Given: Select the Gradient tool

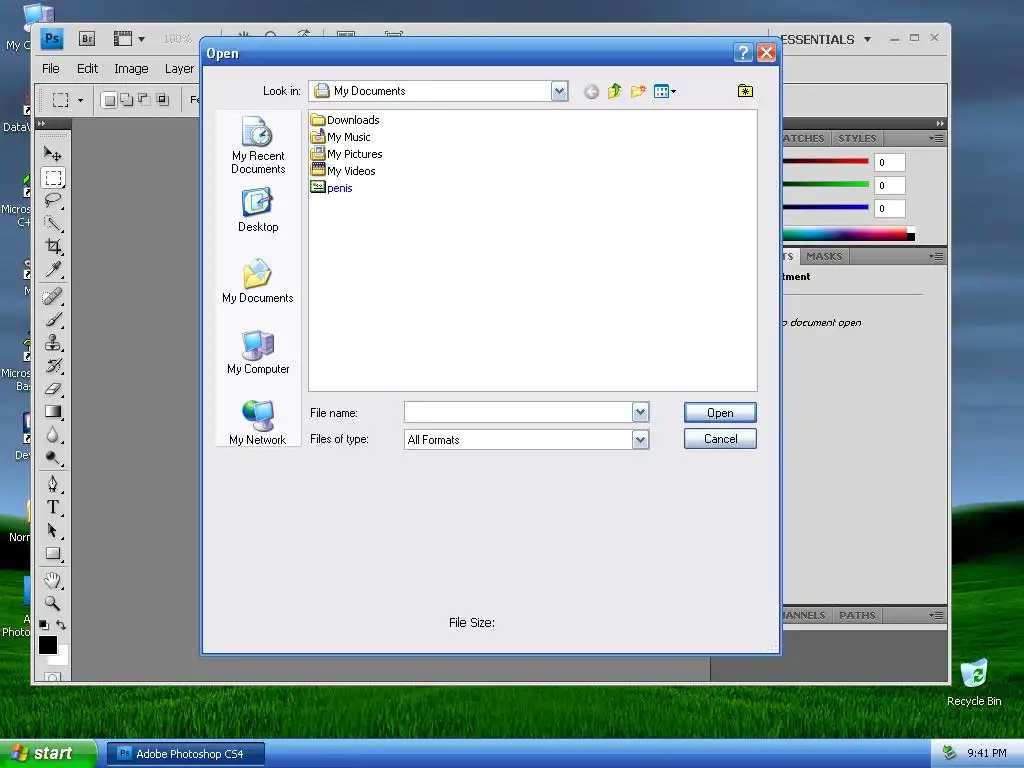Looking at the screenshot, I should (52, 411).
